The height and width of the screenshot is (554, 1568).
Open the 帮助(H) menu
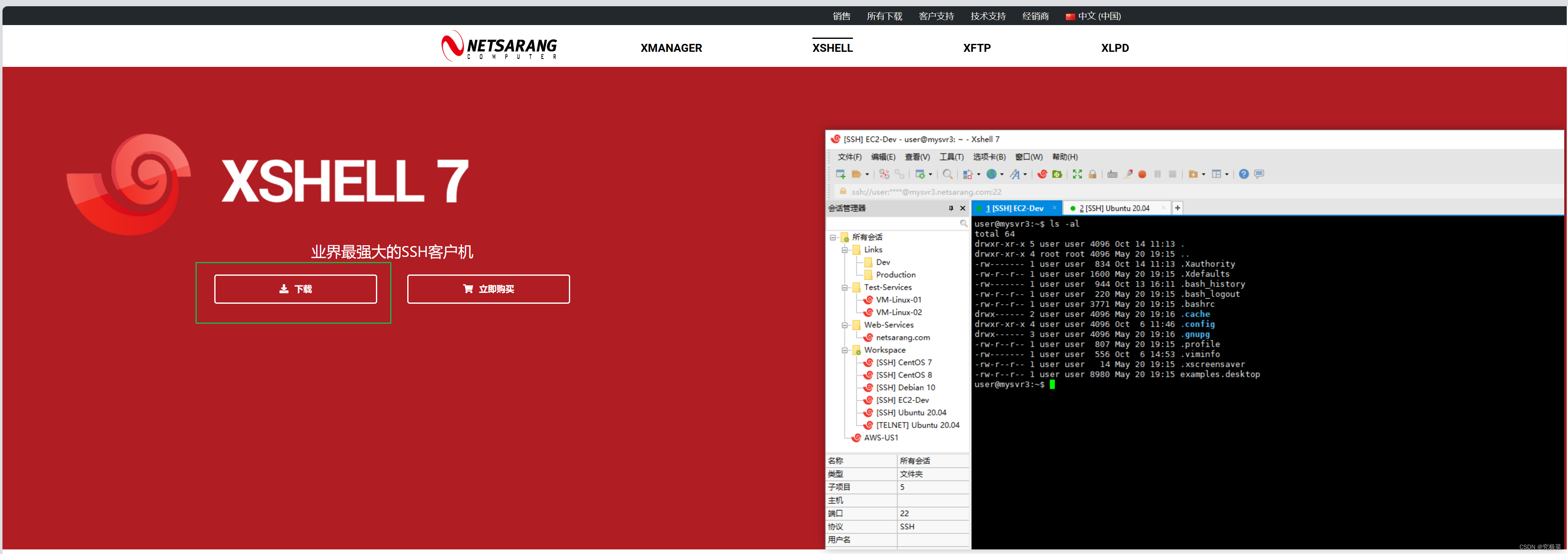1065,157
